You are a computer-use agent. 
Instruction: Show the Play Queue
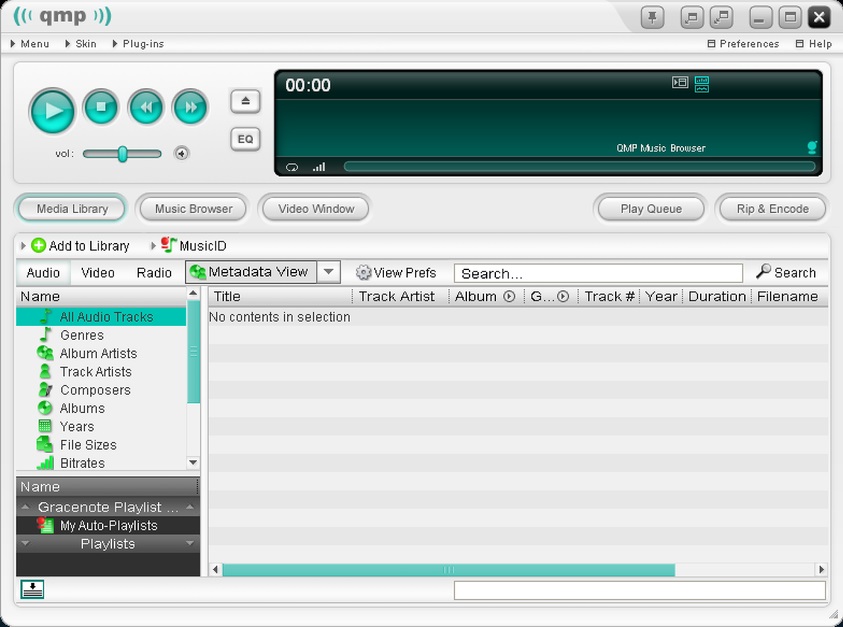pos(651,209)
